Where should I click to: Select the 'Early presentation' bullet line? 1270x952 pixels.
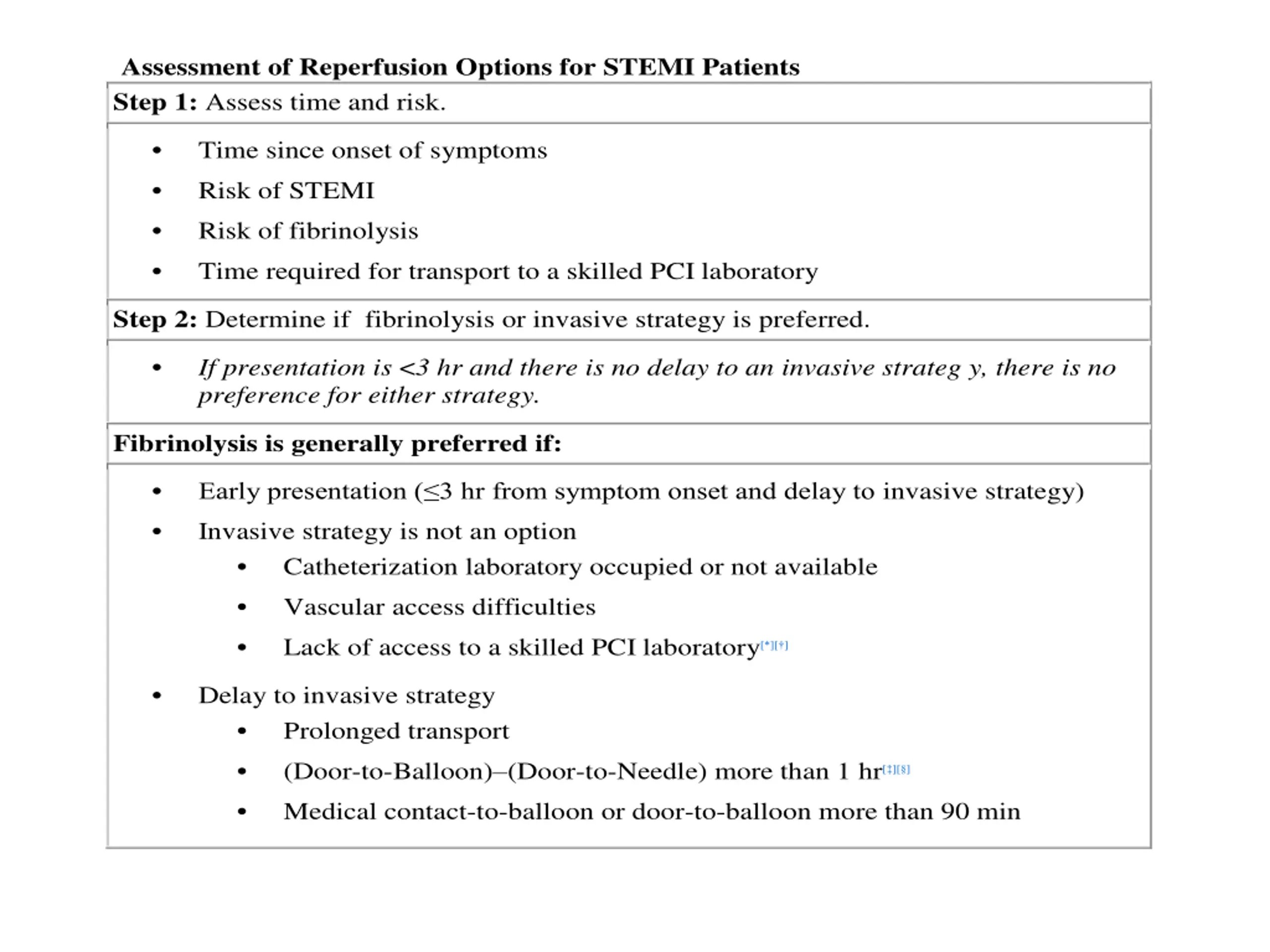click(641, 492)
